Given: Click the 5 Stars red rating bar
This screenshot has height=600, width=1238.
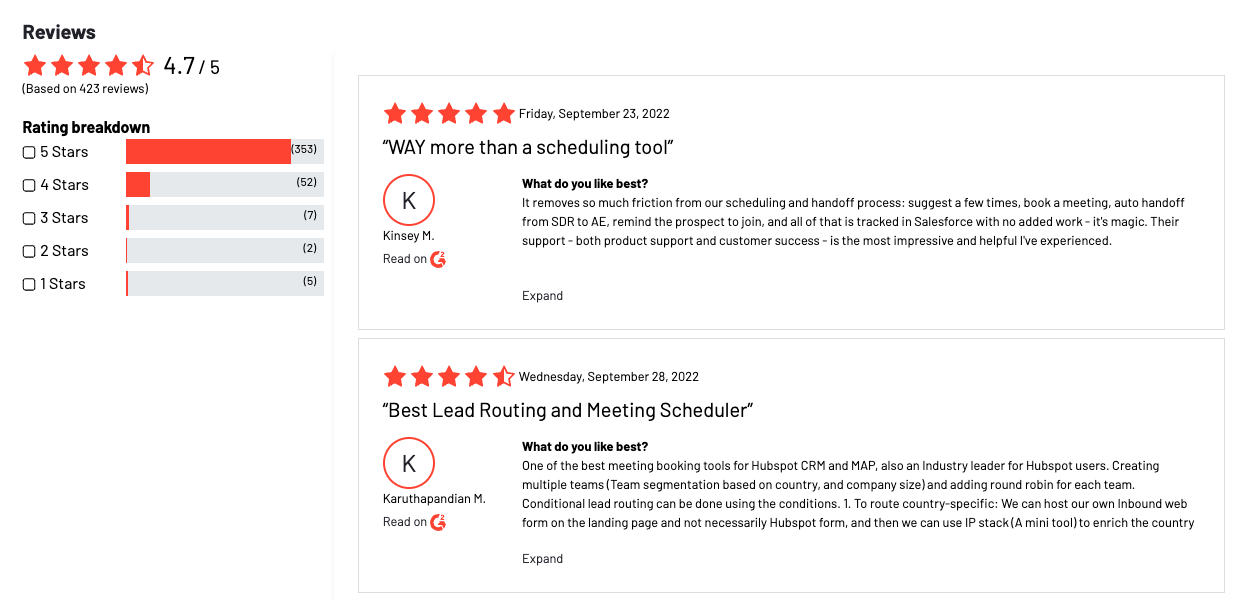Looking at the screenshot, I should click(x=208, y=152).
